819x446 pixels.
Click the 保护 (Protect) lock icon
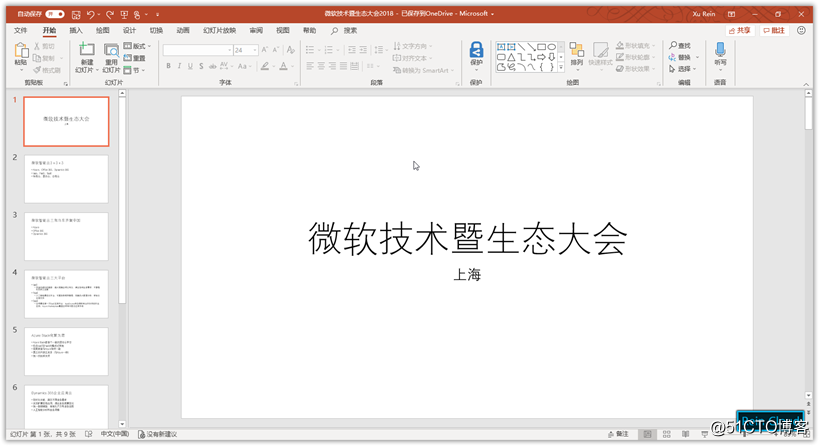476,51
